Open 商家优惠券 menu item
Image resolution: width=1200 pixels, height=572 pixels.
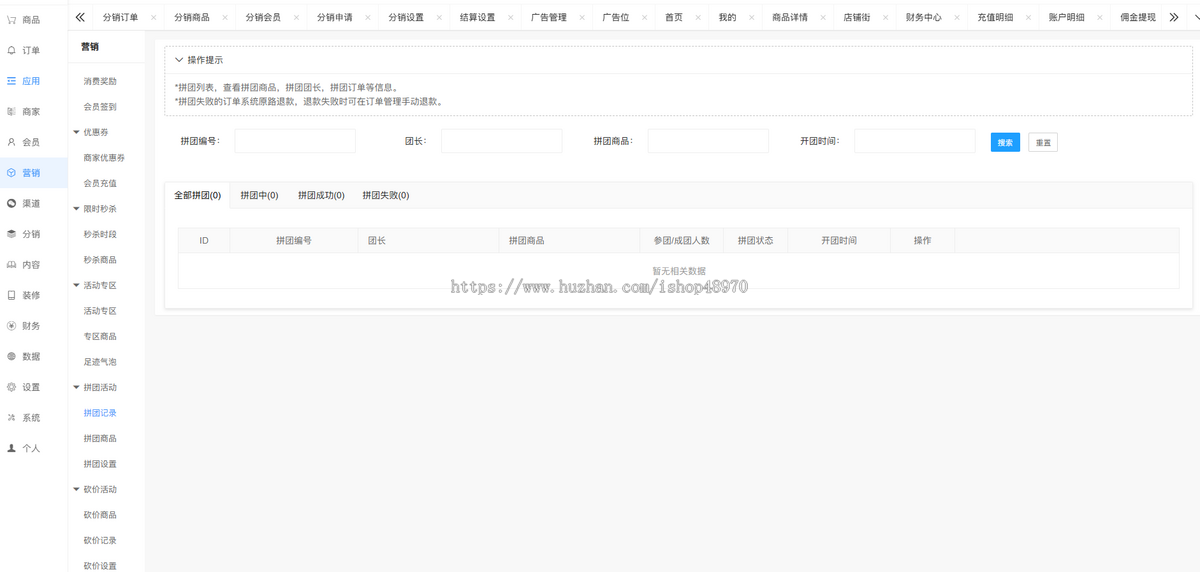click(104, 158)
